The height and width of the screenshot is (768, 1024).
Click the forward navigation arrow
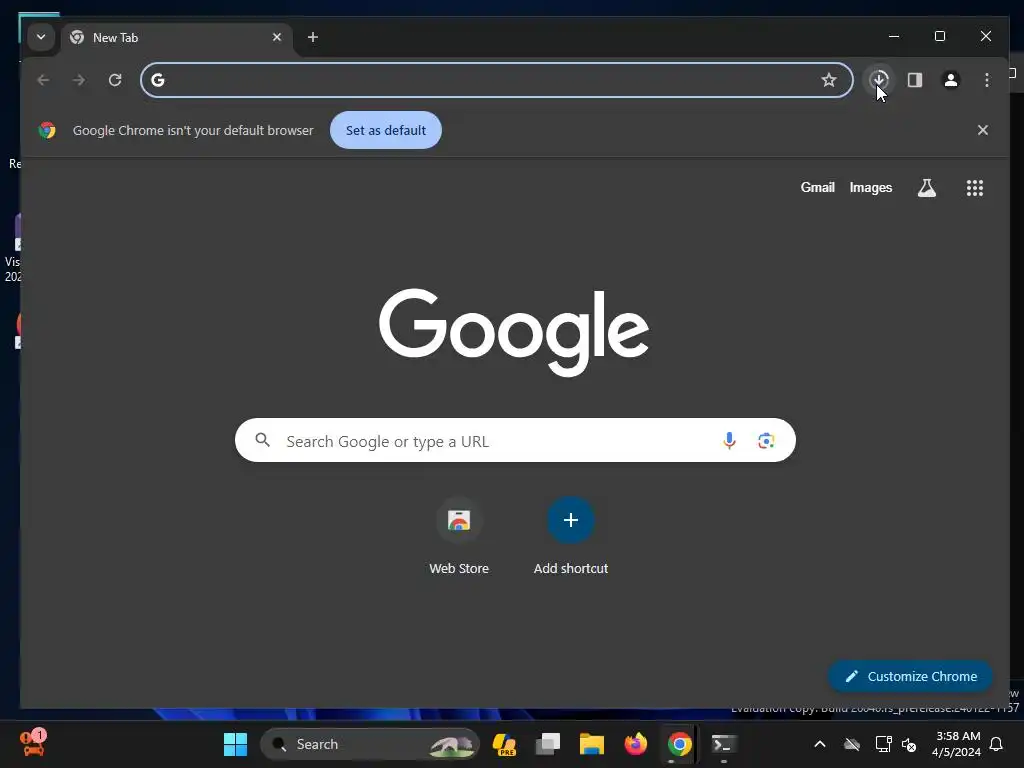[79, 80]
